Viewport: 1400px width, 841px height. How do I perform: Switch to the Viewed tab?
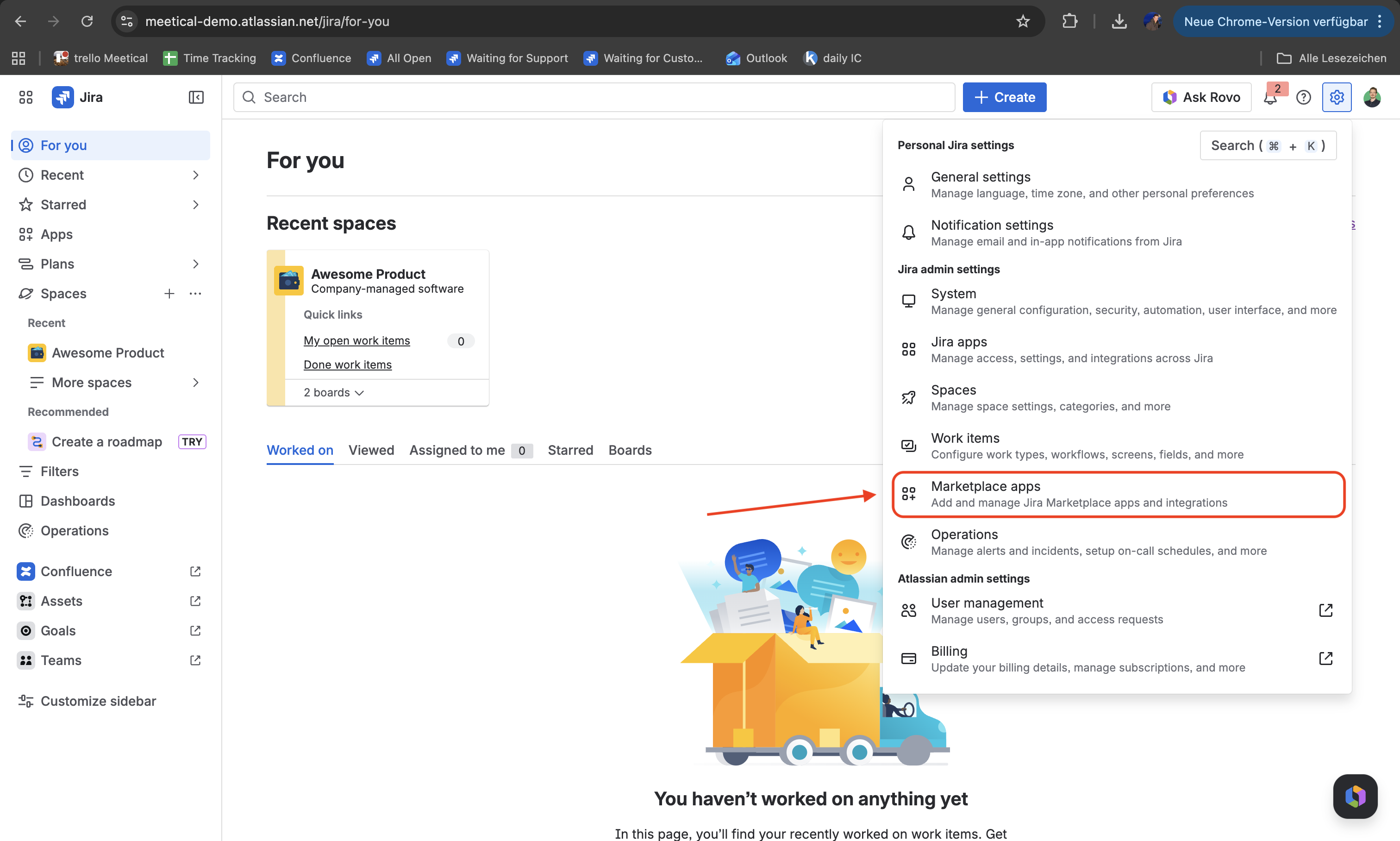click(x=371, y=451)
